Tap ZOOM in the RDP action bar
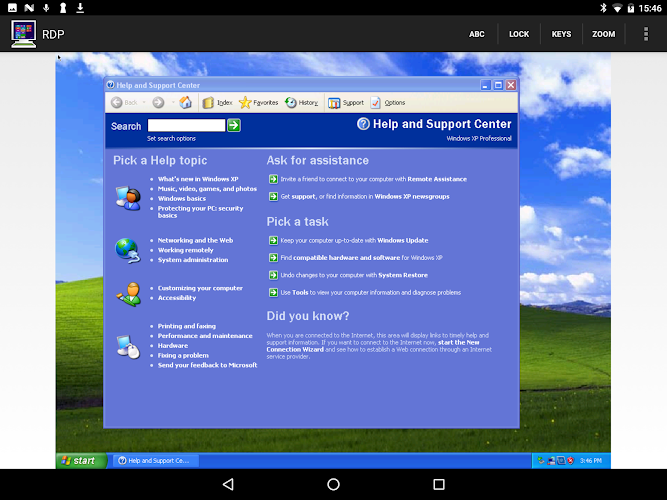Viewport: 667px width, 500px height. click(x=604, y=34)
